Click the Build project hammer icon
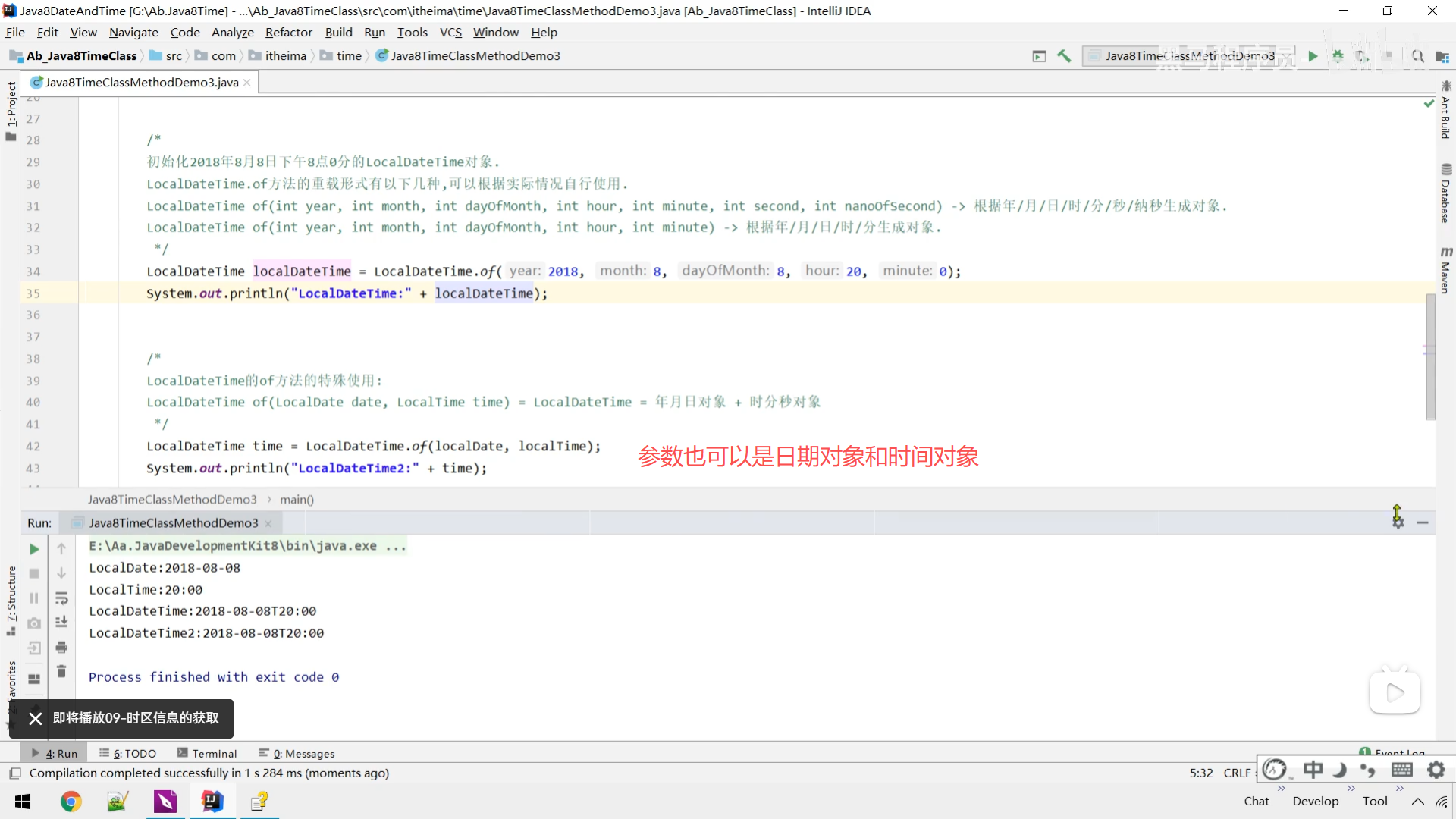The width and height of the screenshot is (1456, 819). 1064,56
